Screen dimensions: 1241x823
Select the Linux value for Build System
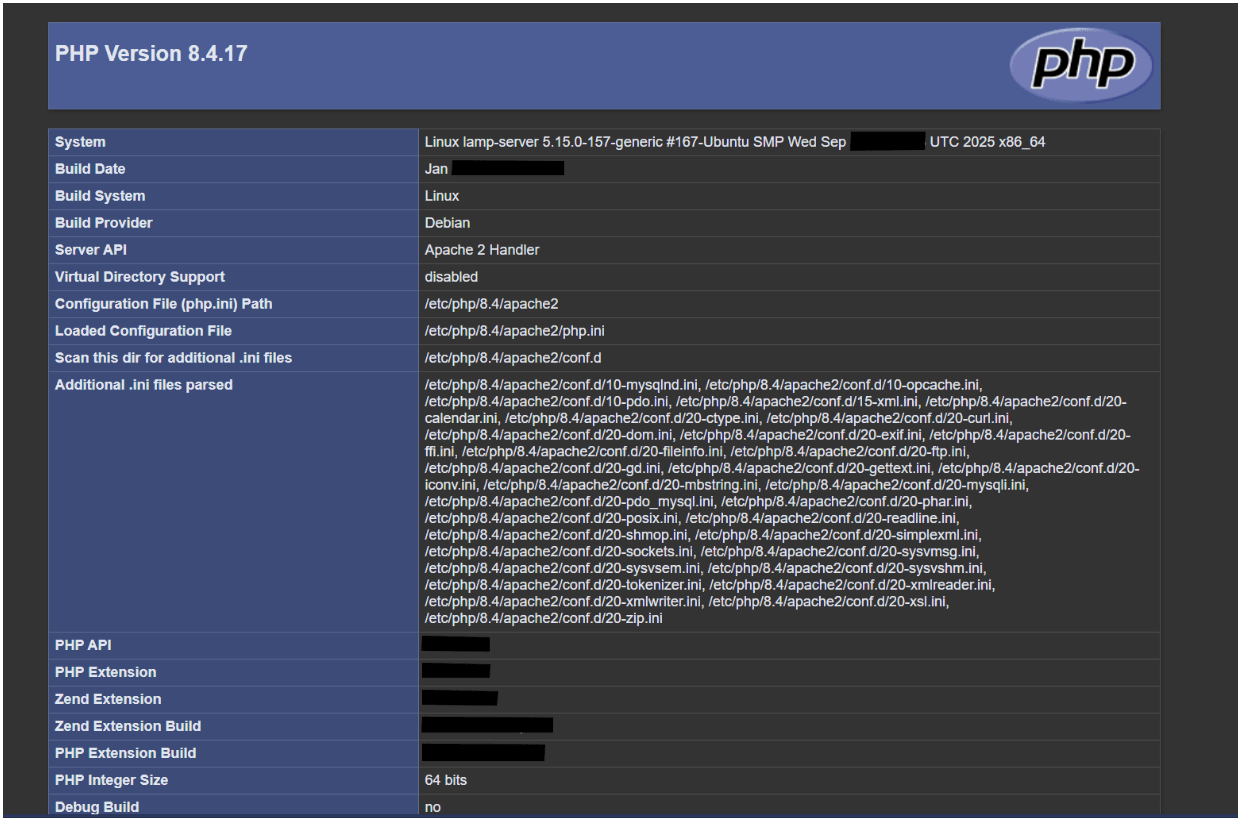[442, 196]
